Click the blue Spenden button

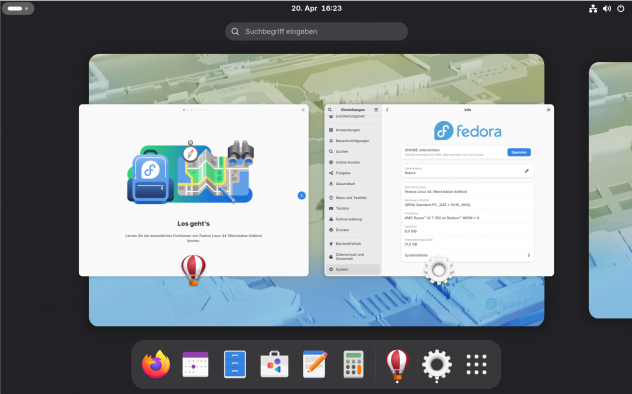[x=519, y=152]
